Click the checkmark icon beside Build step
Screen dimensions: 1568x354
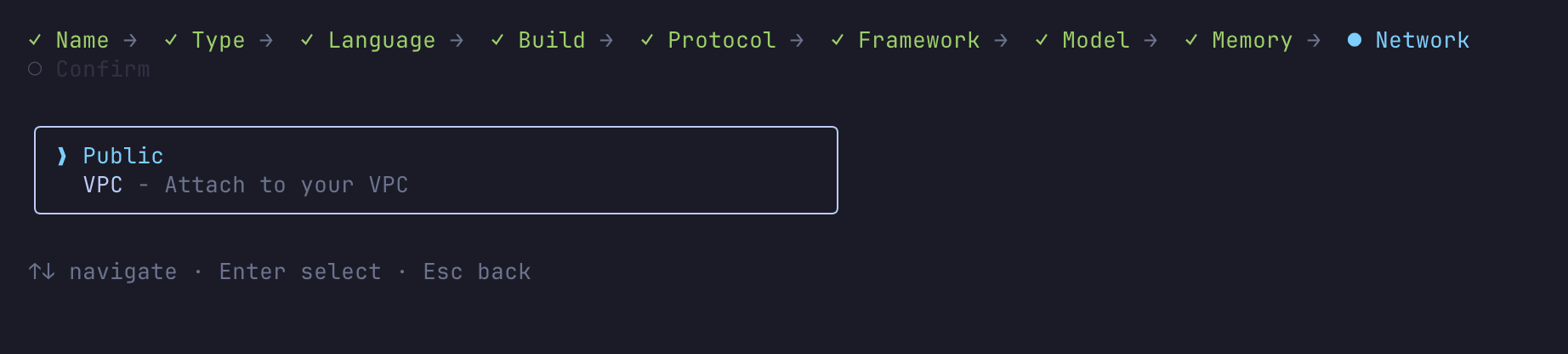tap(497, 40)
